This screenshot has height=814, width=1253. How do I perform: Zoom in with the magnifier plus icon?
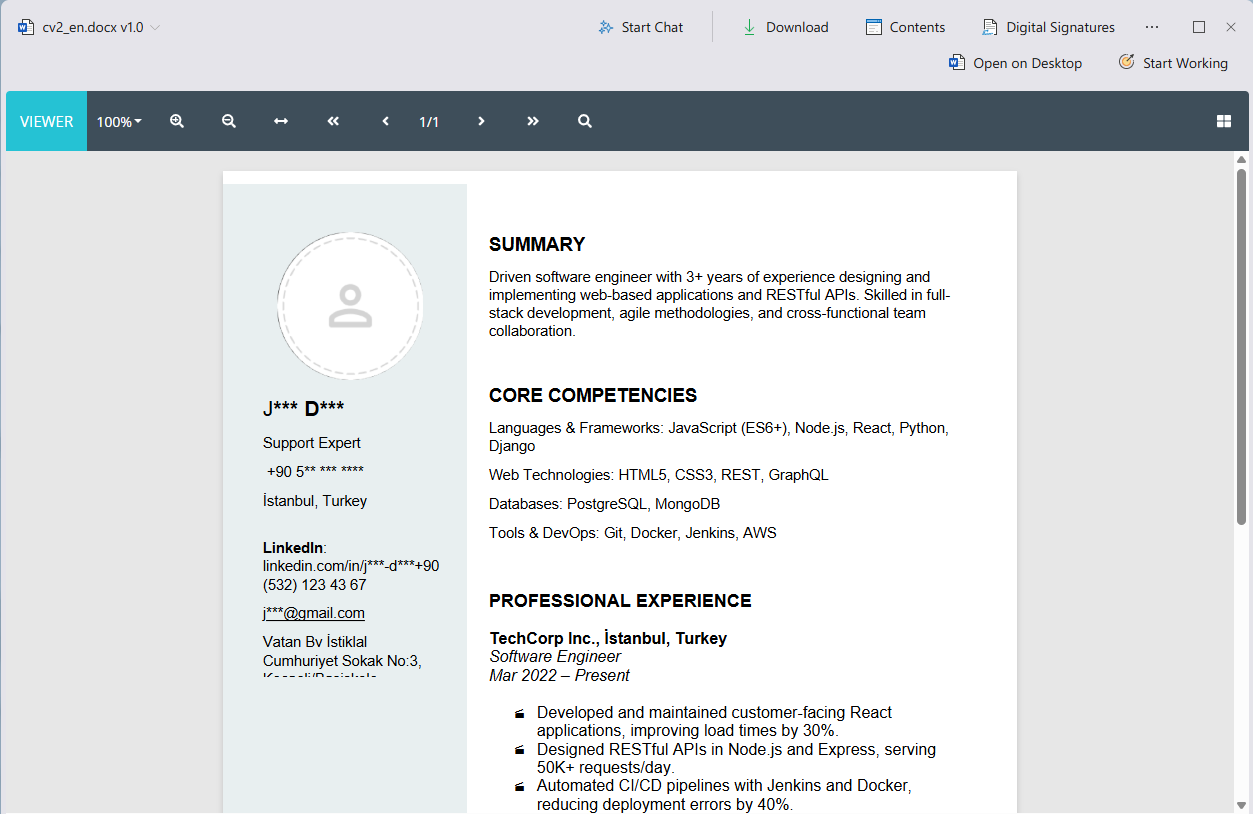coord(177,121)
